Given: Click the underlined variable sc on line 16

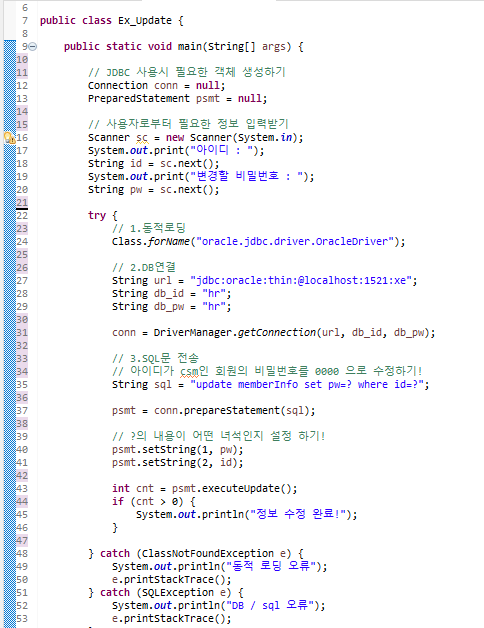Looking at the screenshot, I should tap(142, 138).
